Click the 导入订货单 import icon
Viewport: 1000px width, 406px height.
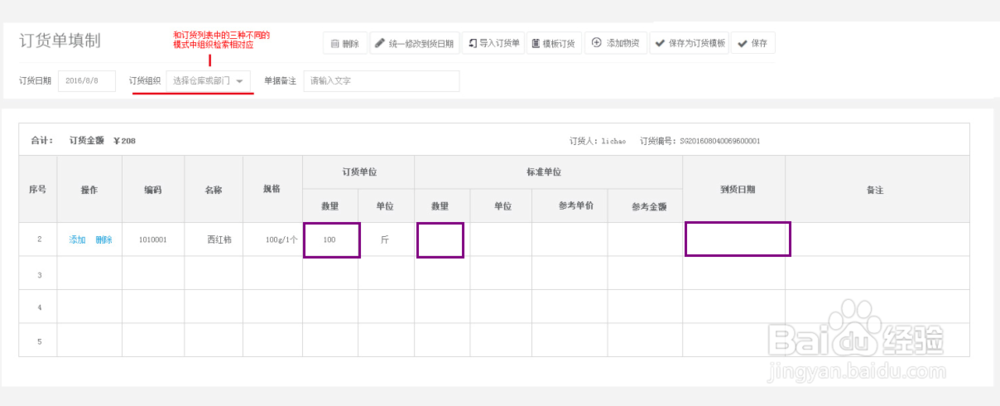(x=473, y=44)
